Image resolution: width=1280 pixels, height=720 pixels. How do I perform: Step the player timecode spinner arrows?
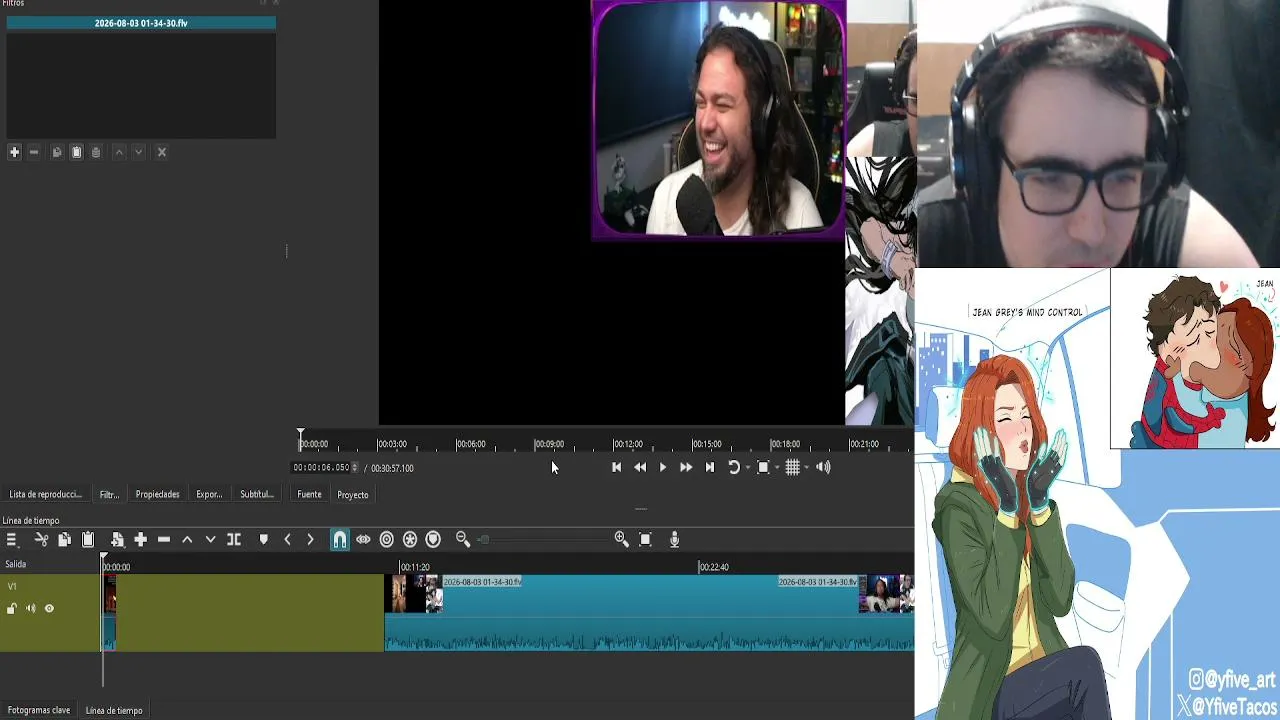(355, 468)
